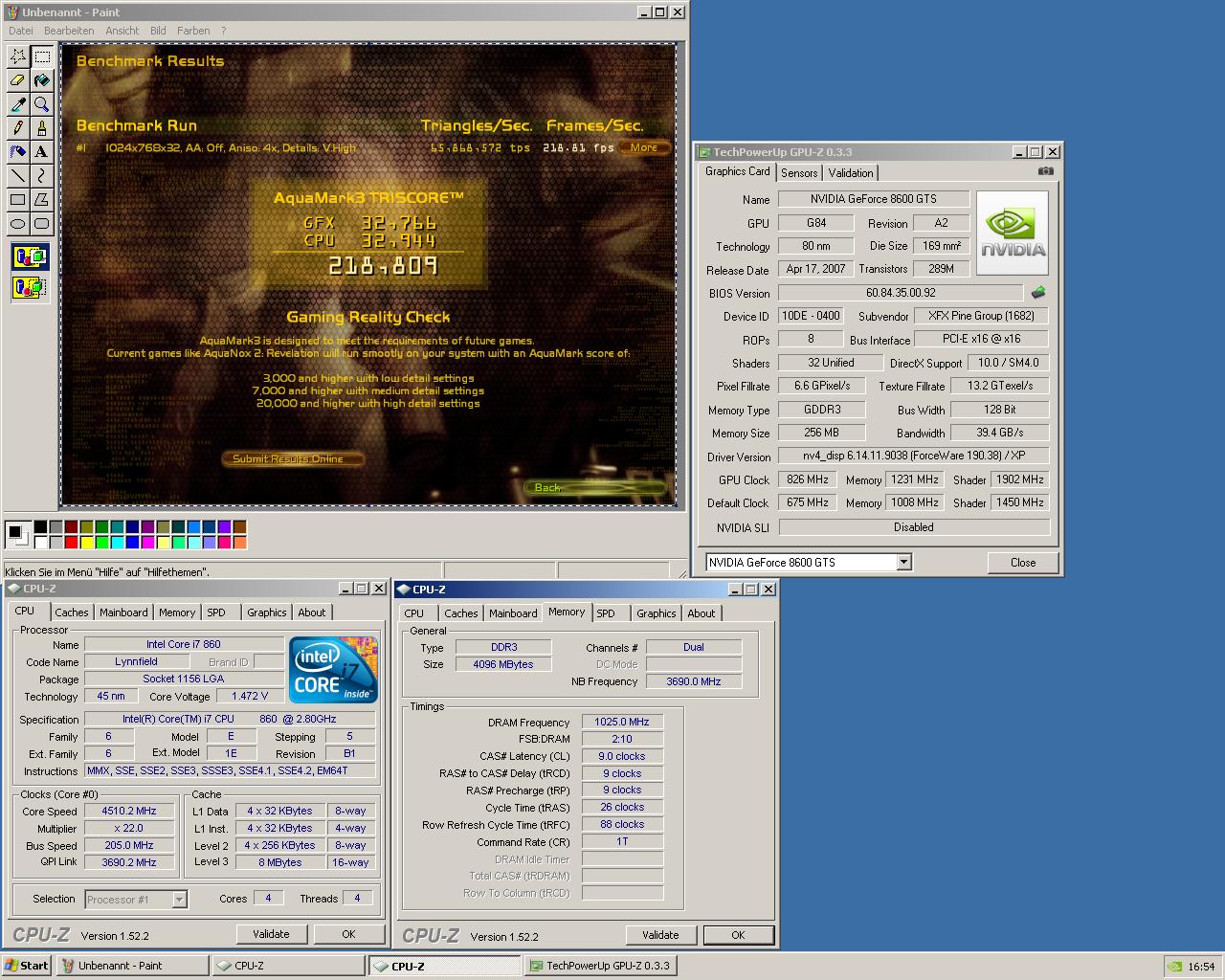Pick the Curve tool in Paint

[x=42, y=176]
